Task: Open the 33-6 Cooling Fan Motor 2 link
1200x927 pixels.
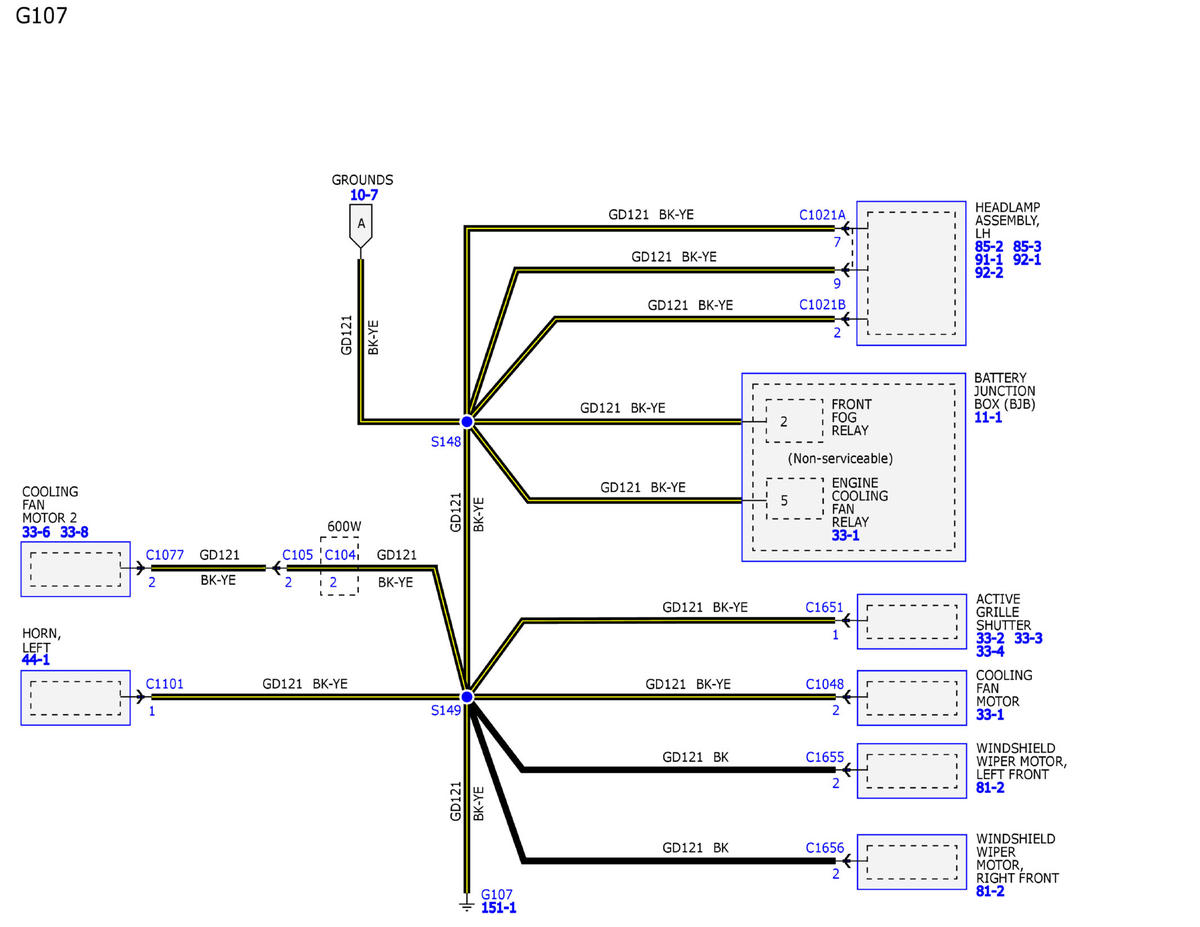Action: click(36, 533)
